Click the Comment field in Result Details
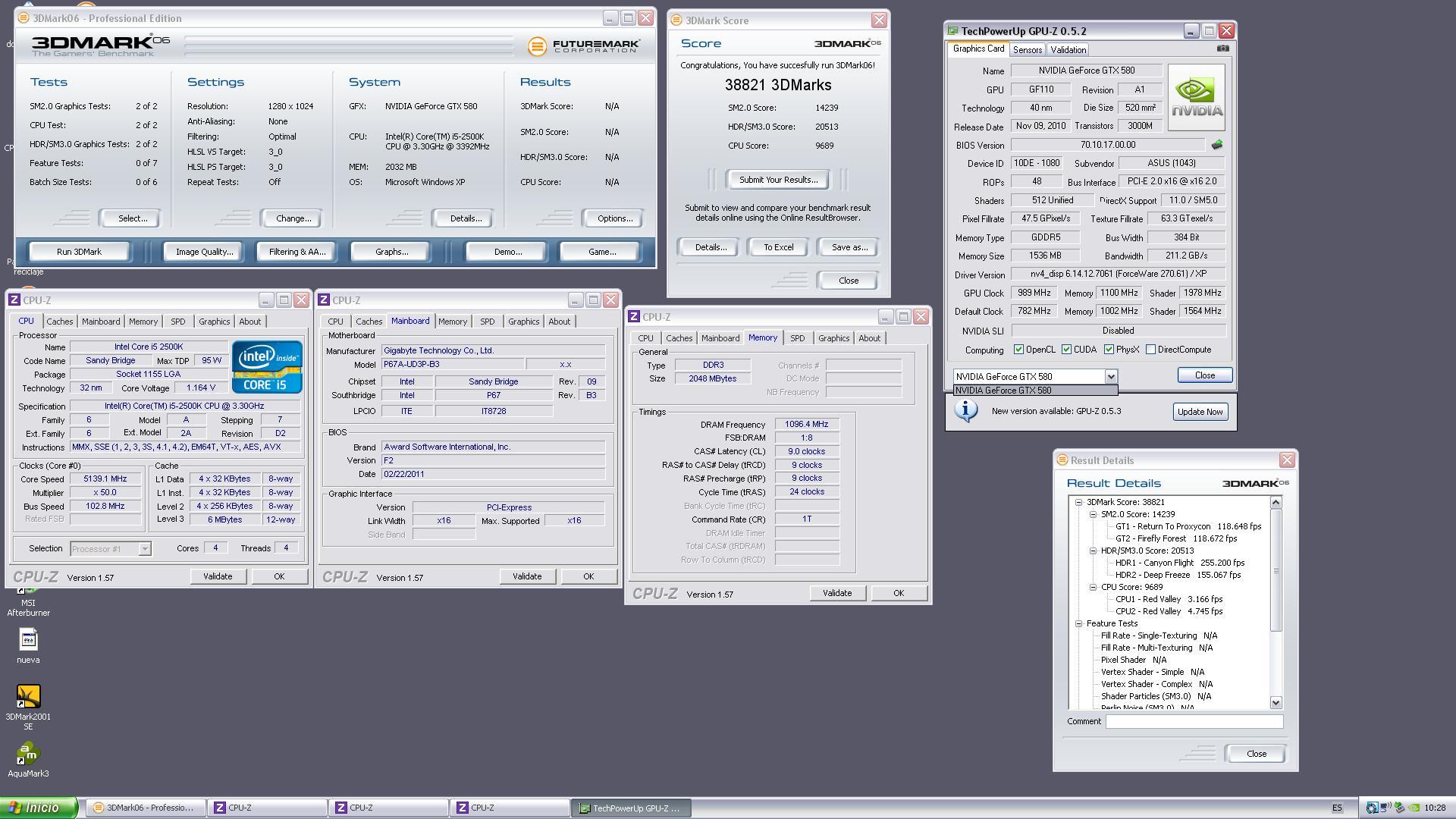1456x819 pixels. [x=1194, y=721]
